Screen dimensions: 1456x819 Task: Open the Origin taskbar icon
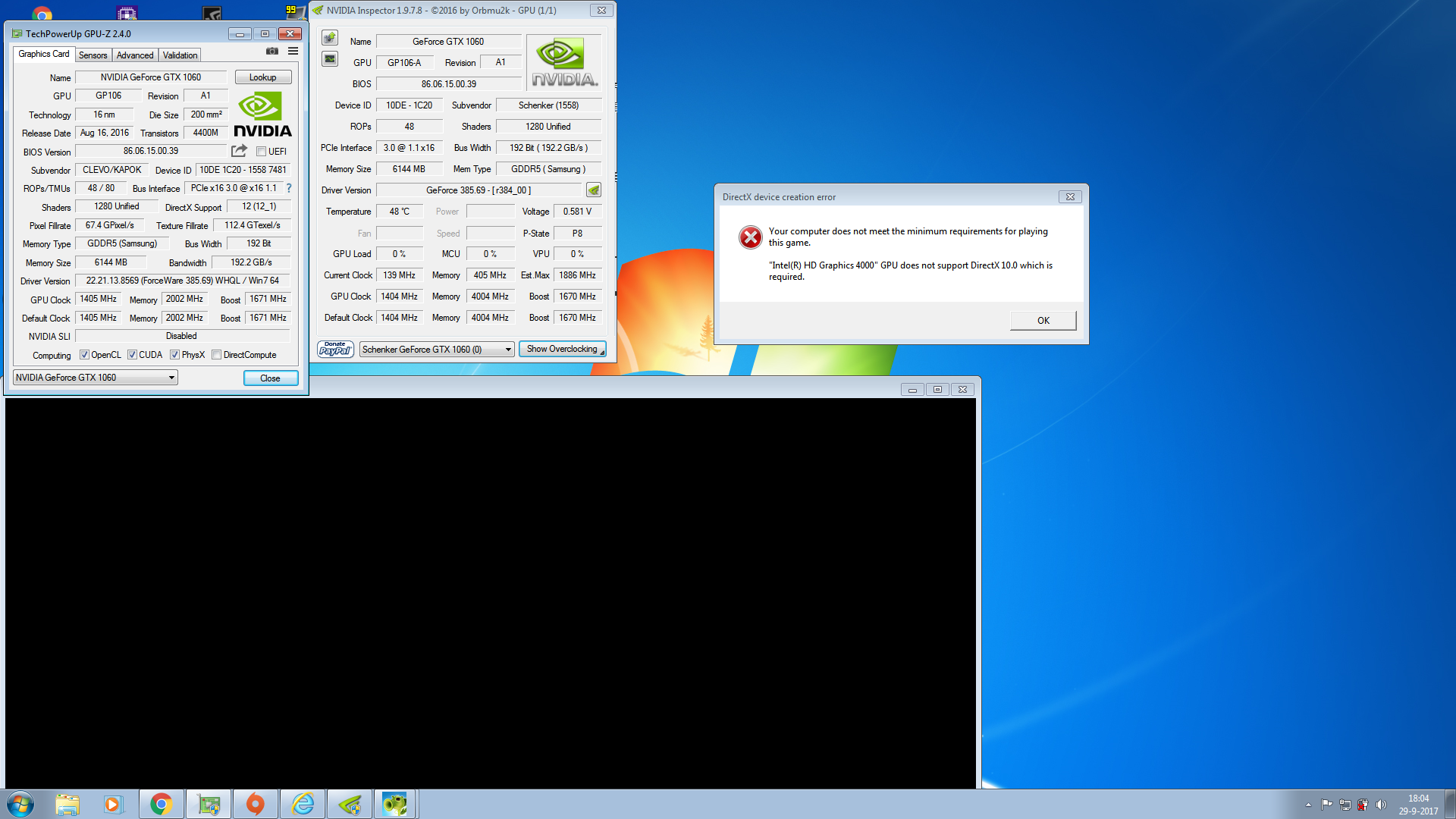tap(256, 804)
